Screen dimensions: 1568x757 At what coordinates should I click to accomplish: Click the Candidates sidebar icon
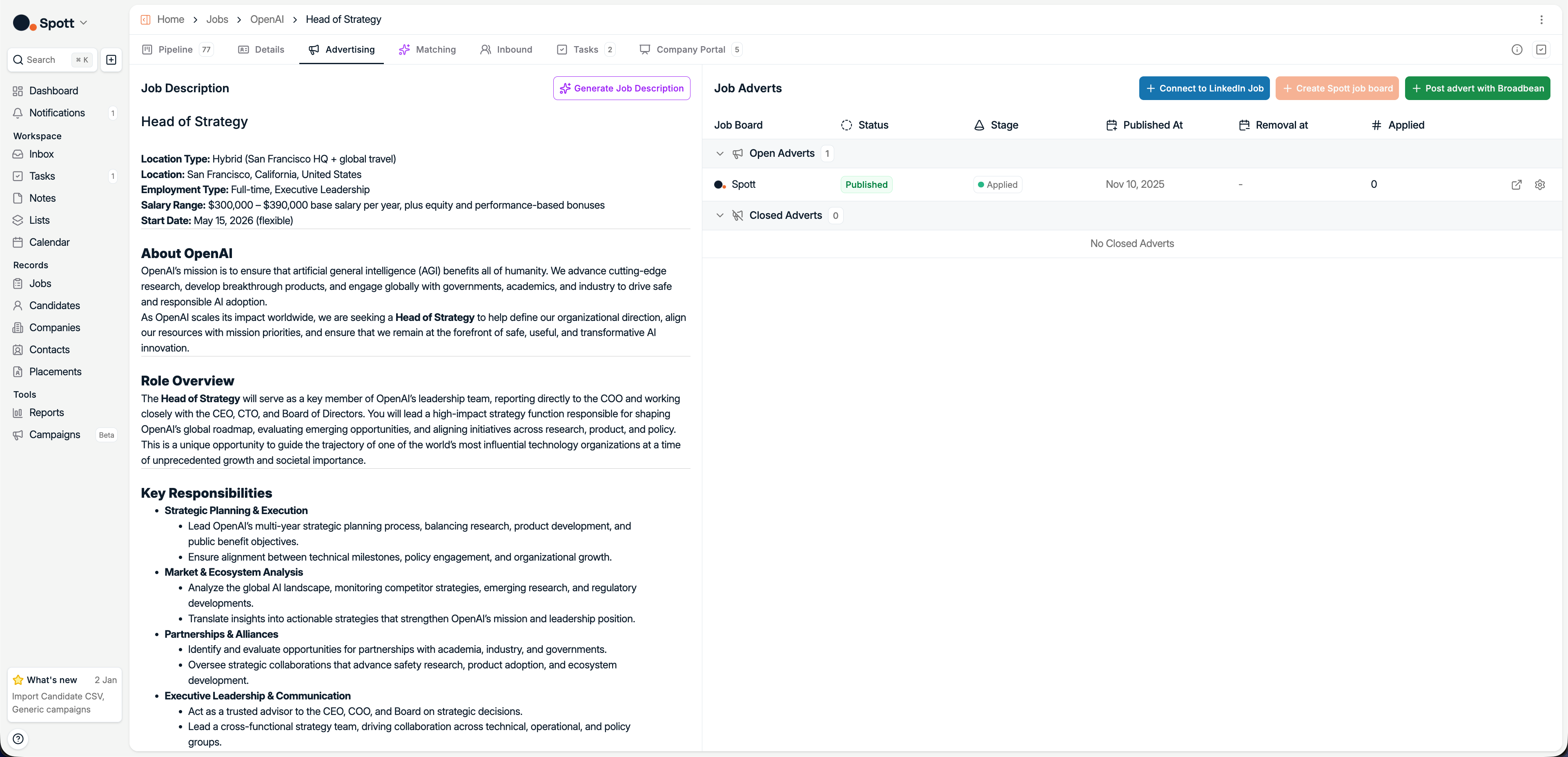(18, 305)
